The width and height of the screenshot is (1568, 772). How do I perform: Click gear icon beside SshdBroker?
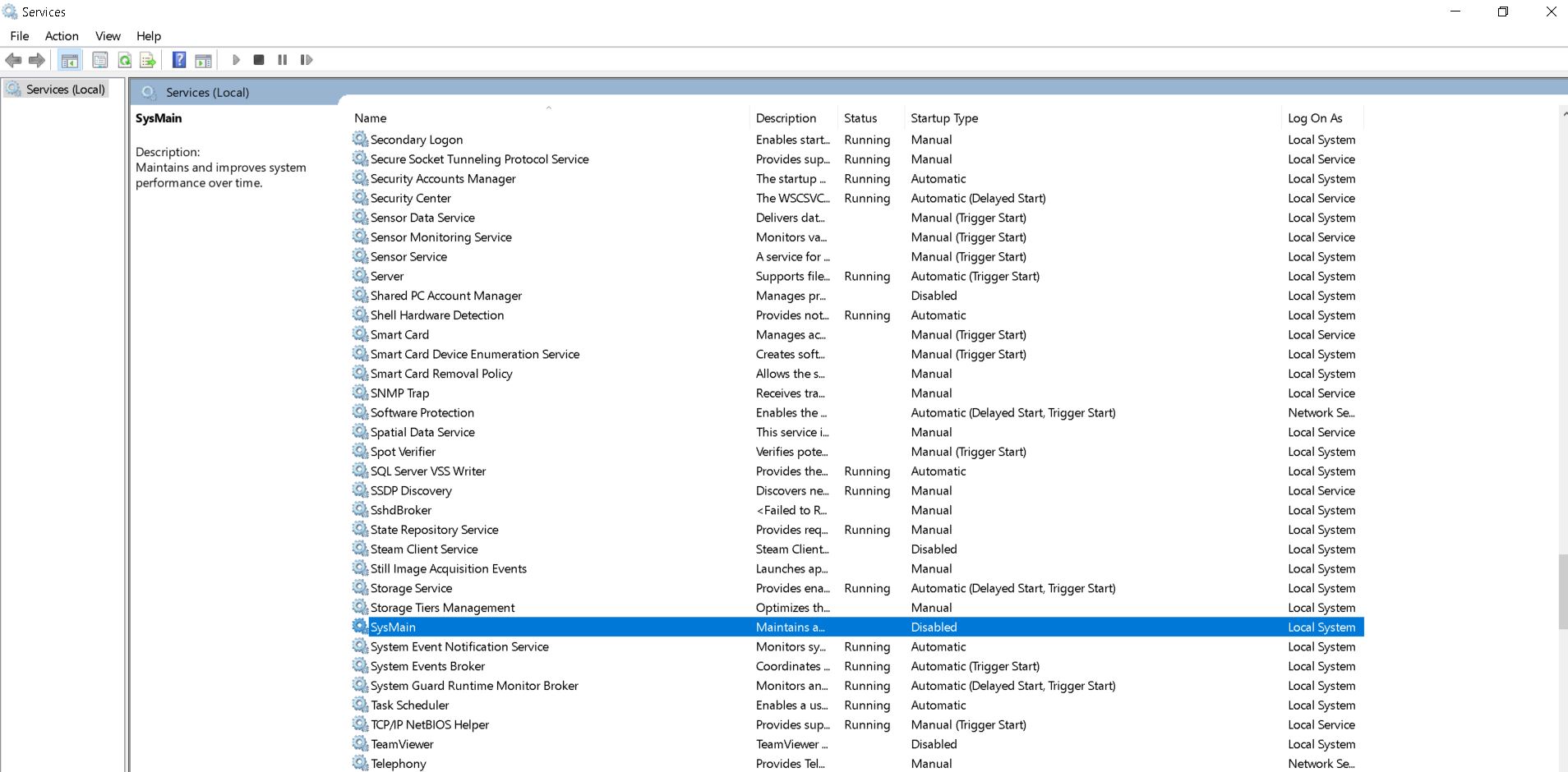tap(360, 509)
